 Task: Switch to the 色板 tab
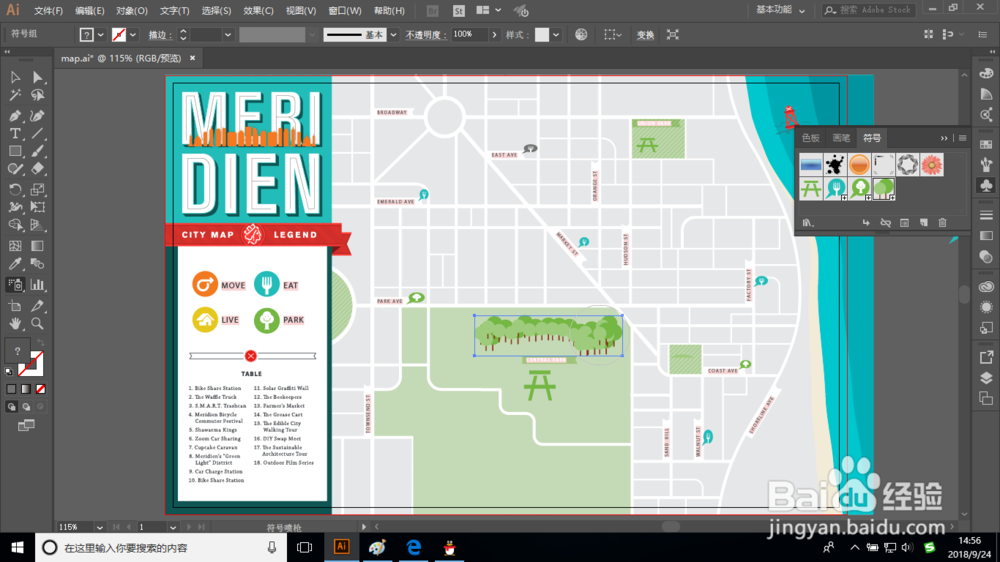(x=811, y=138)
